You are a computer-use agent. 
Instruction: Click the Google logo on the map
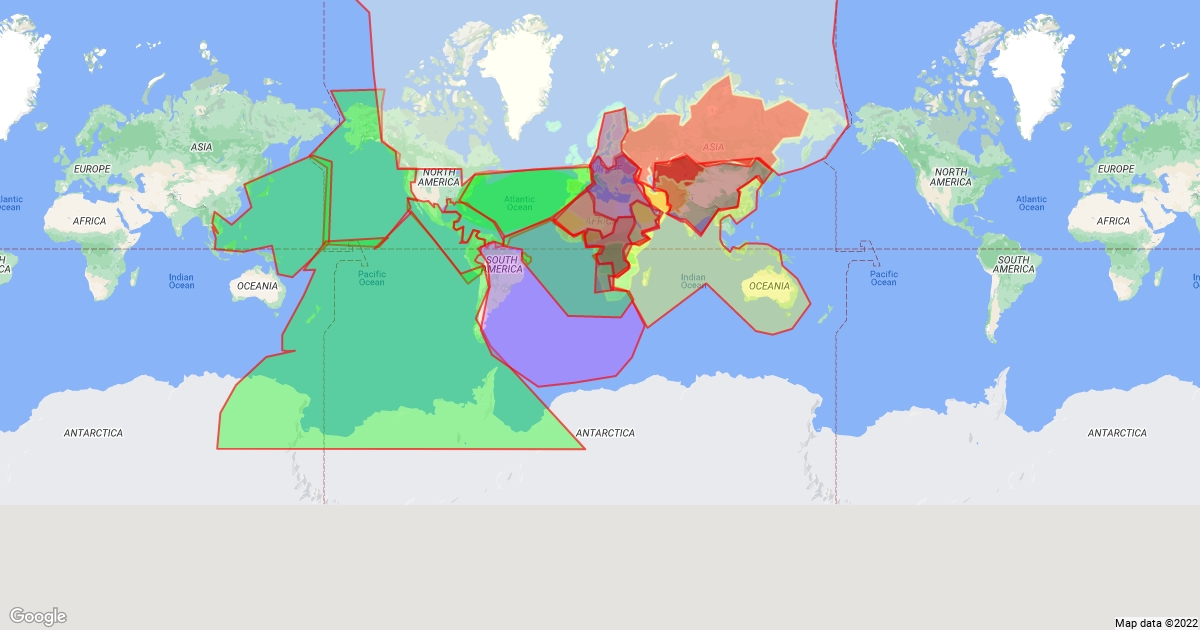pos(39,616)
